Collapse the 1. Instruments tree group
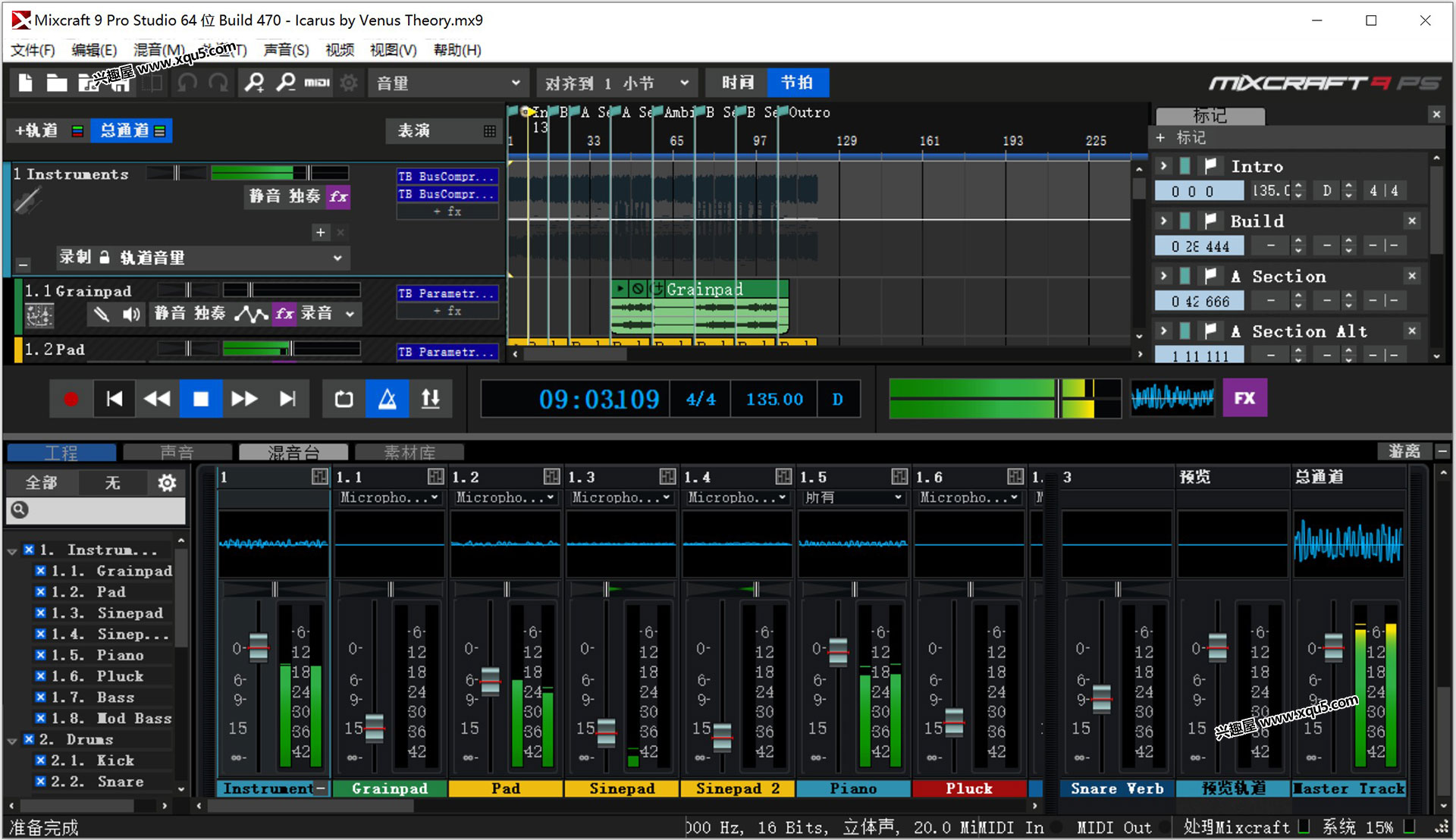 point(12,551)
